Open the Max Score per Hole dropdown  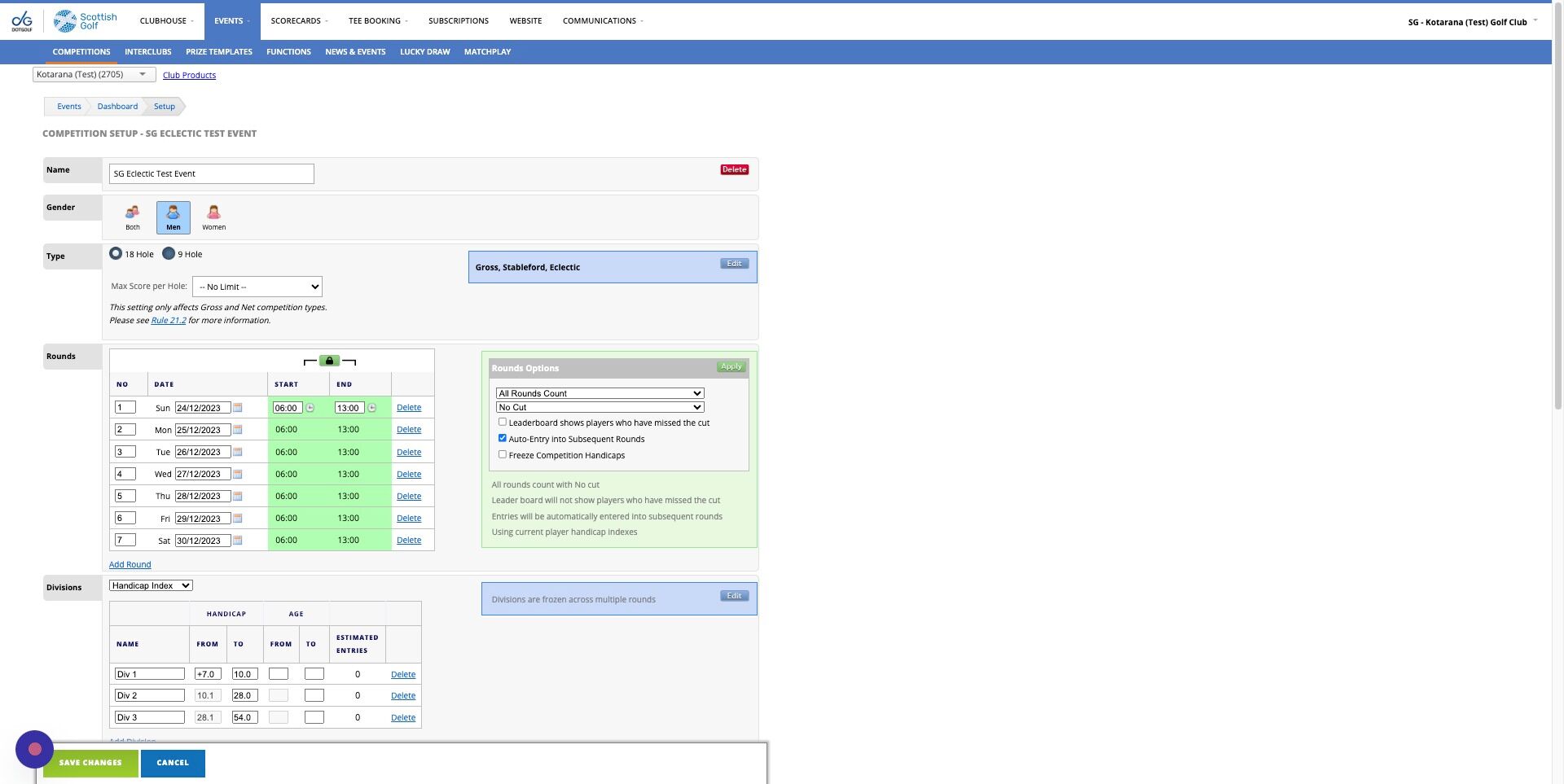pyautogui.click(x=257, y=287)
